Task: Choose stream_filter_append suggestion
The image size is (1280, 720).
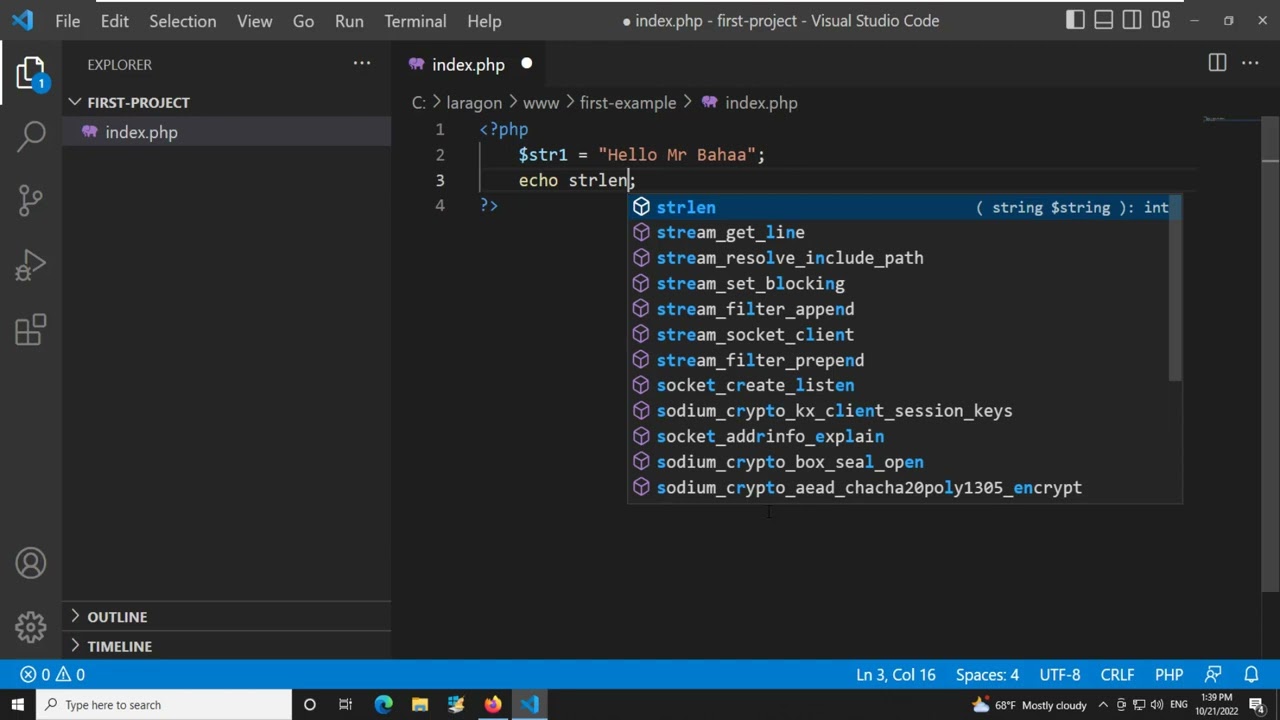Action: point(898,309)
